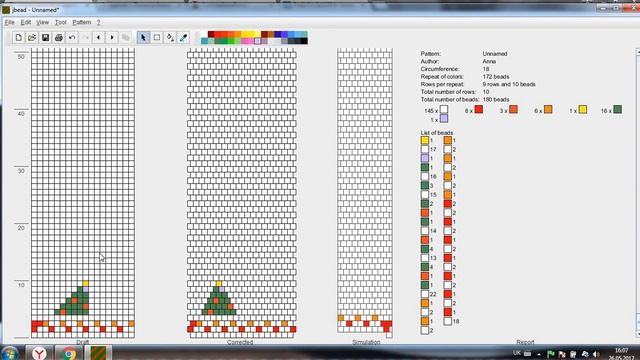Click the Save (floppy disk) icon

click(x=45, y=38)
